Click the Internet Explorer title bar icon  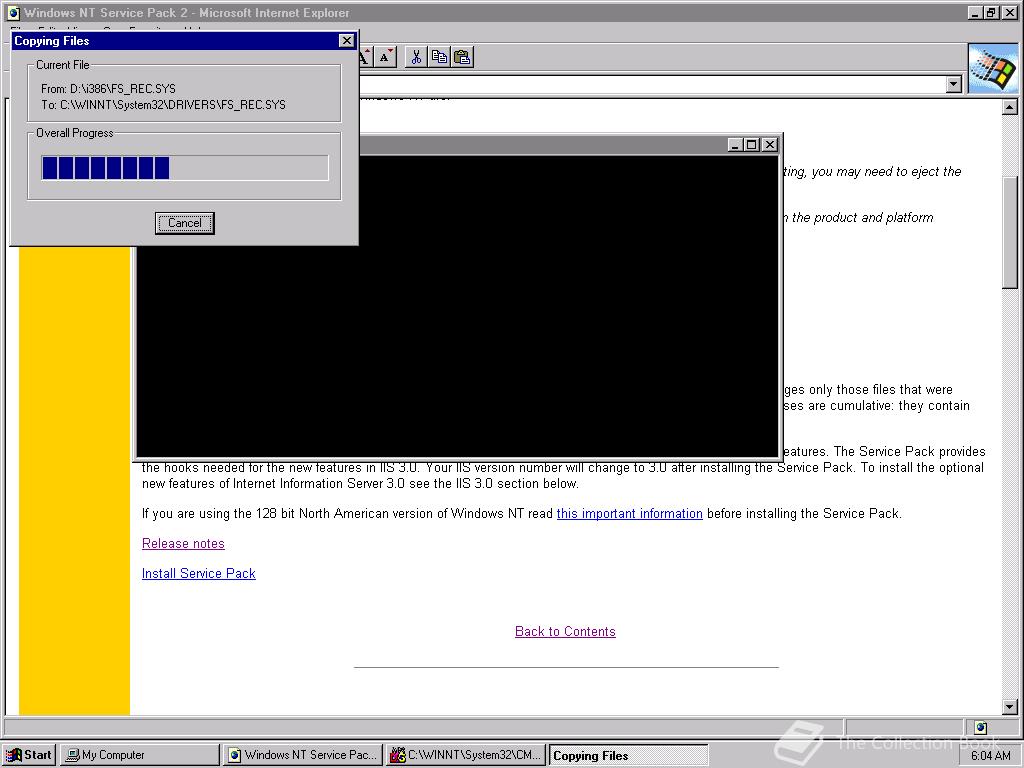click(x=13, y=12)
